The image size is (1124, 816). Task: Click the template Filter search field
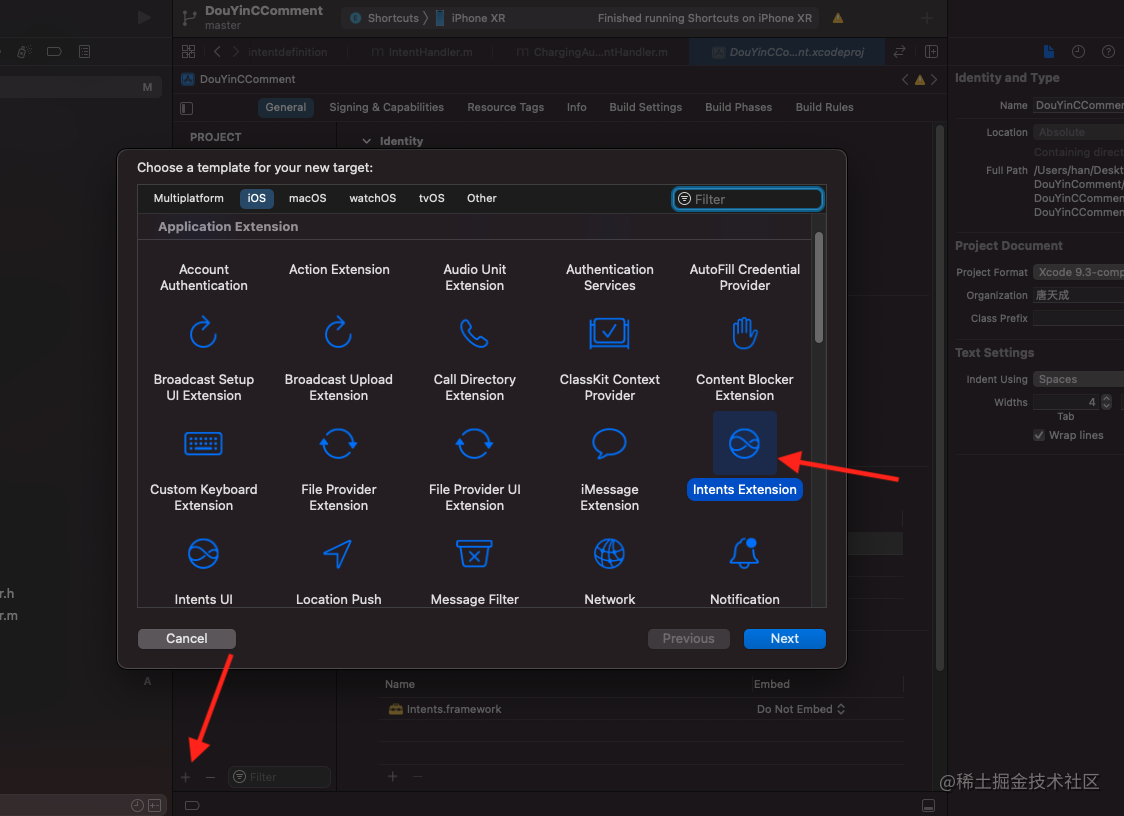click(x=748, y=199)
